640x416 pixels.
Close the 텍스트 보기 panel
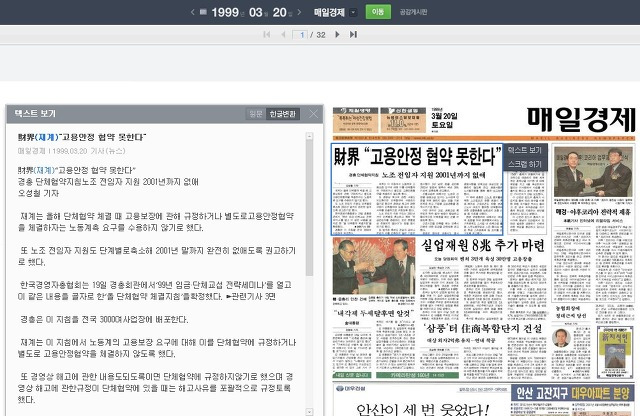pos(313,114)
